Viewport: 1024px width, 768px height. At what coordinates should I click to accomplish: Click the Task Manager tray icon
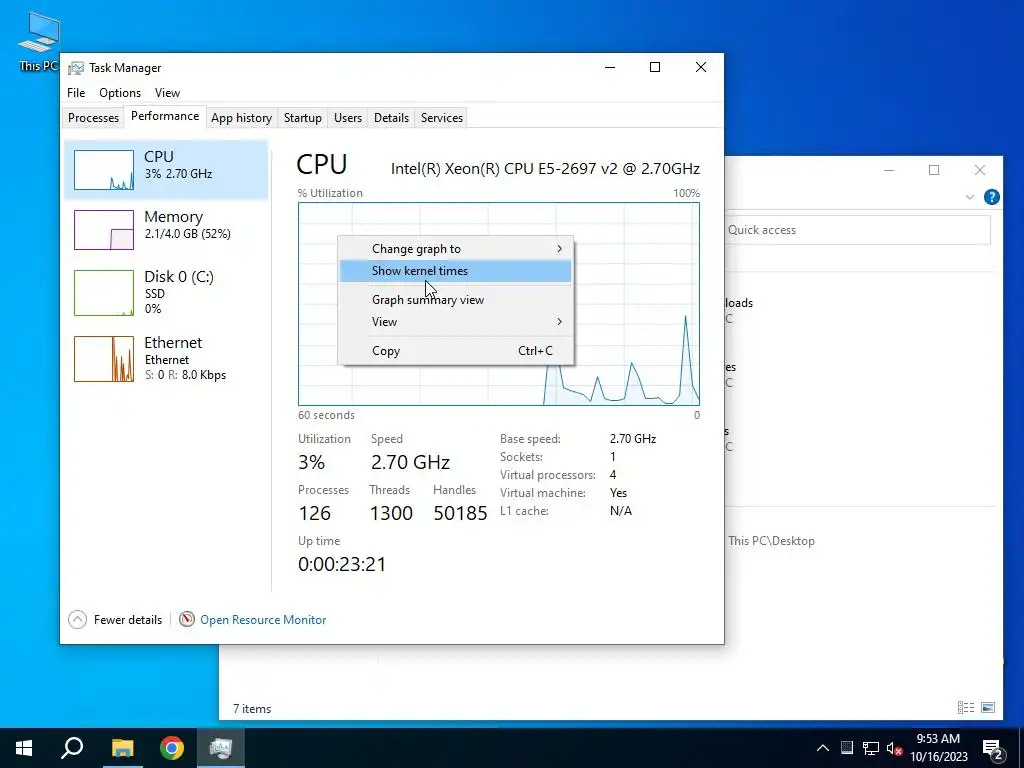[x=846, y=748]
